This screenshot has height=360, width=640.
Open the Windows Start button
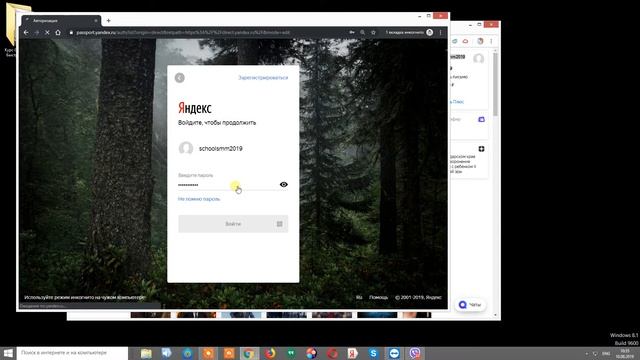tap(8, 353)
